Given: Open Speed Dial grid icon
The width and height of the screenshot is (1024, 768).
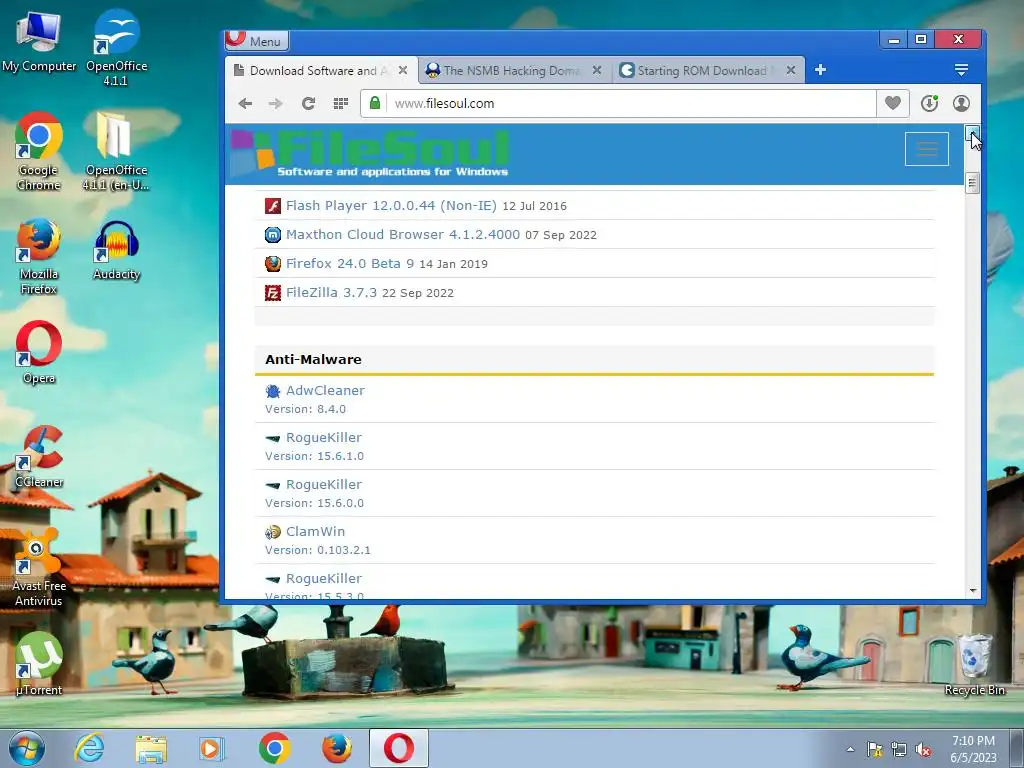Looking at the screenshot, I should click(340, 103).
